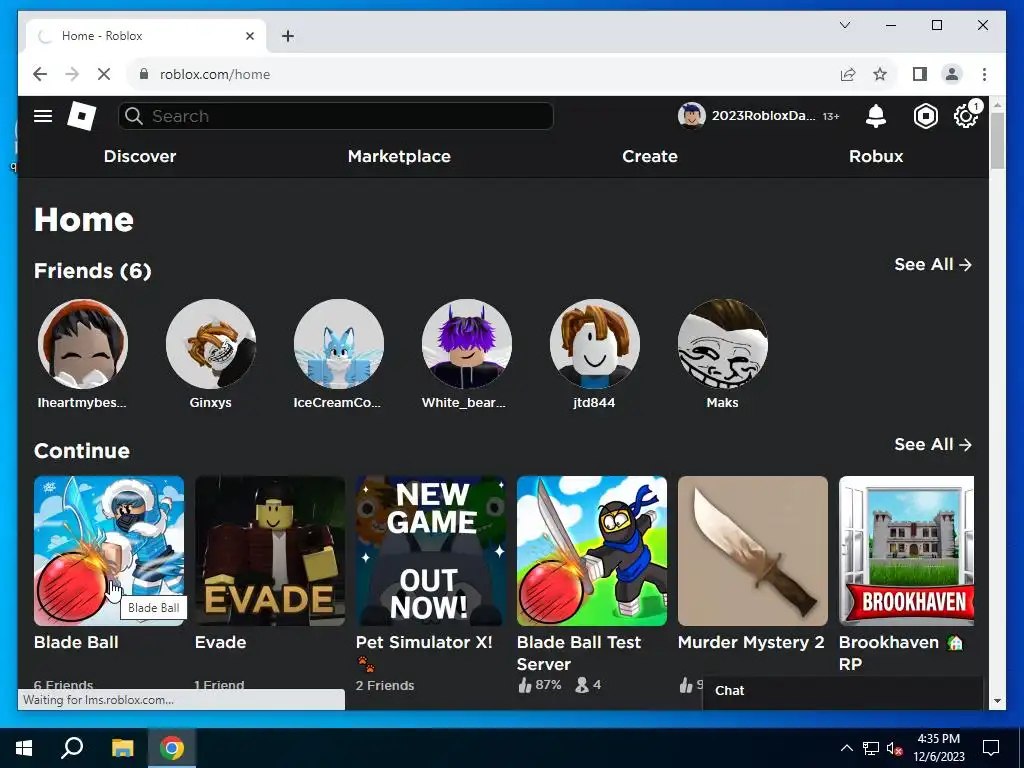The height and width of the screenshot is (768, 1024).
Task: Go back with the browser back arrow
Action: (x=40, y=74)
